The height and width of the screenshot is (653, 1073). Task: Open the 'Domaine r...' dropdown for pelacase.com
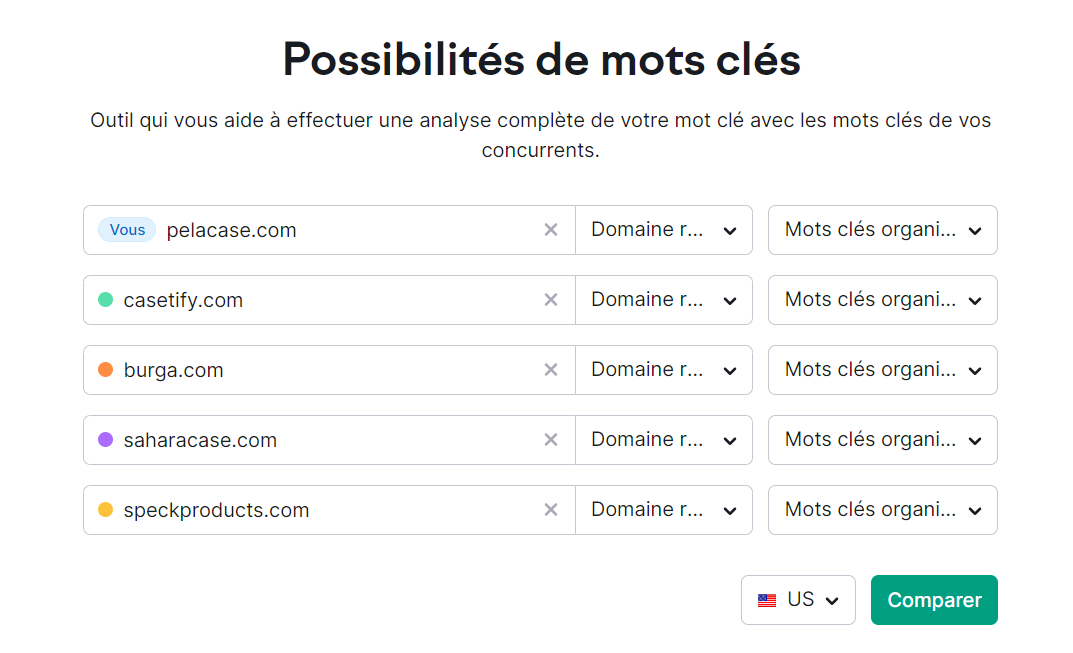coord(663,230)
